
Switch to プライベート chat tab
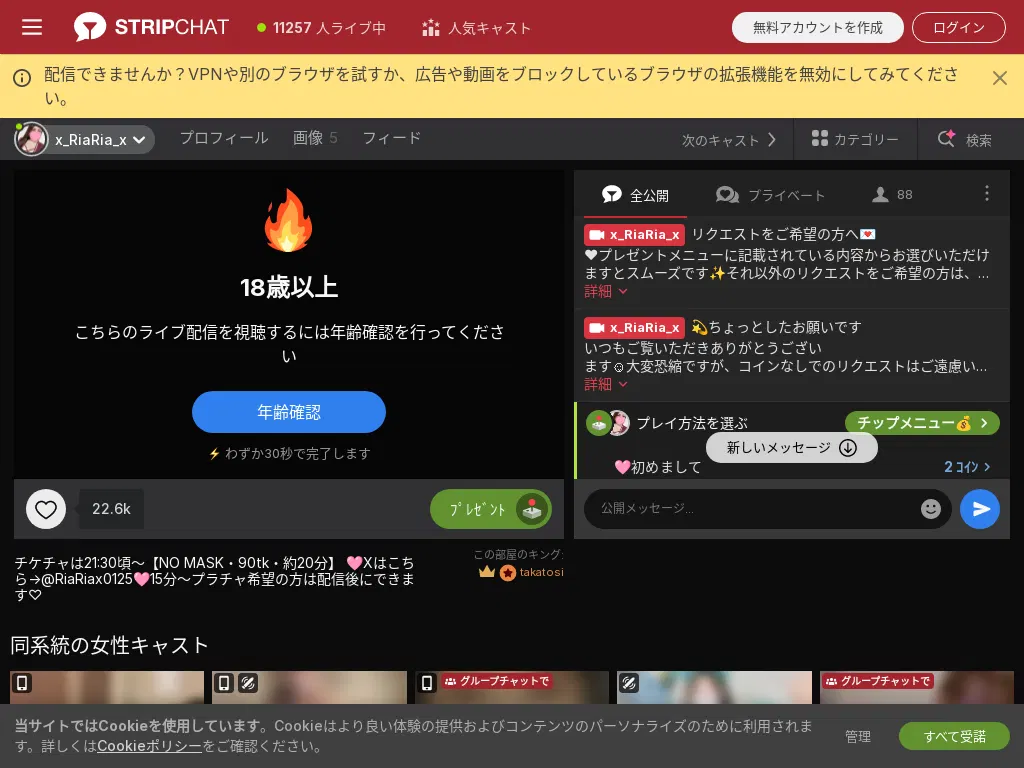pyautogui.click(x=770, y=195)
